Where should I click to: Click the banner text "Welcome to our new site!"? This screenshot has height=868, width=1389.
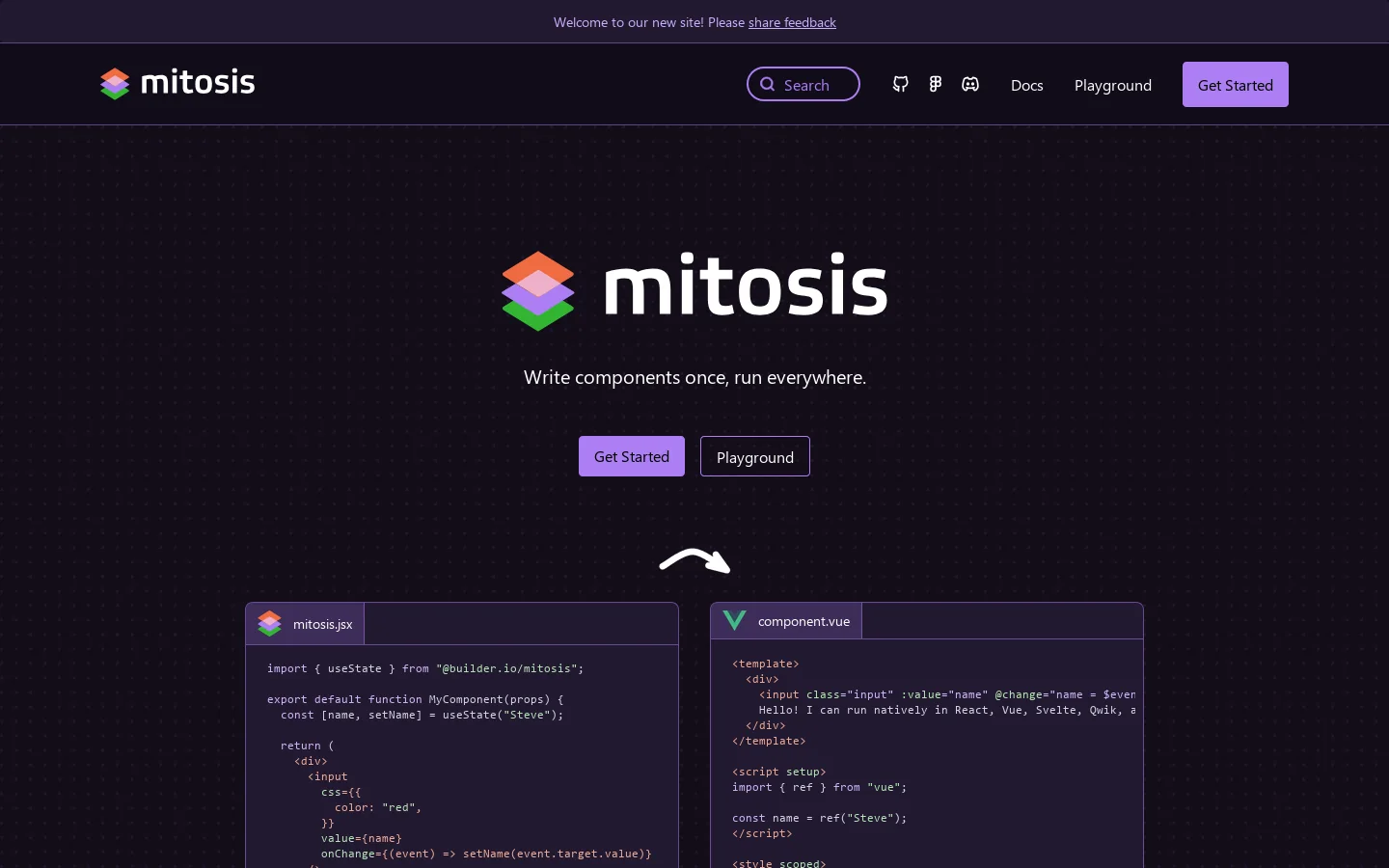coord(629,22)
